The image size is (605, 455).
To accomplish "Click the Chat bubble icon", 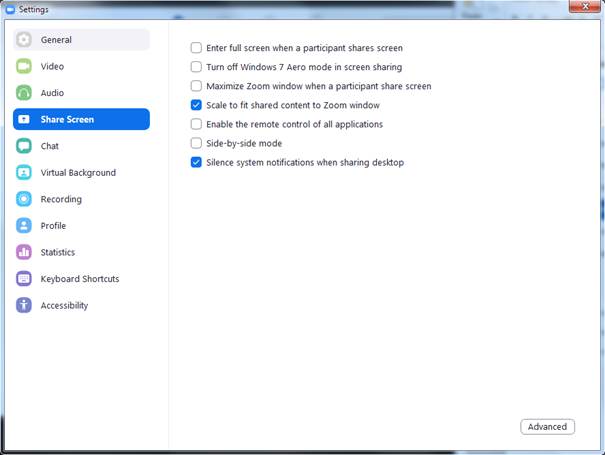I will pyautogui.click(x=24, y=146).
